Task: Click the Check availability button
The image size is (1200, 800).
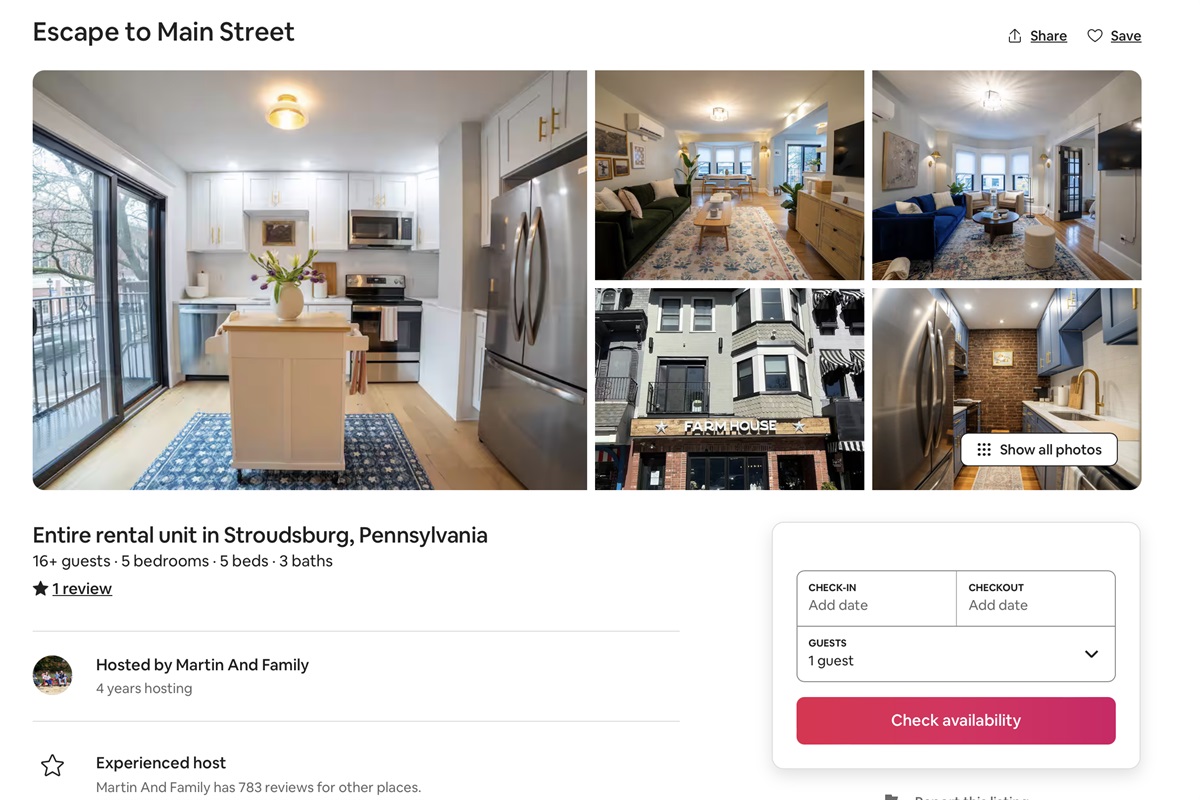Action: pos(956,721)
